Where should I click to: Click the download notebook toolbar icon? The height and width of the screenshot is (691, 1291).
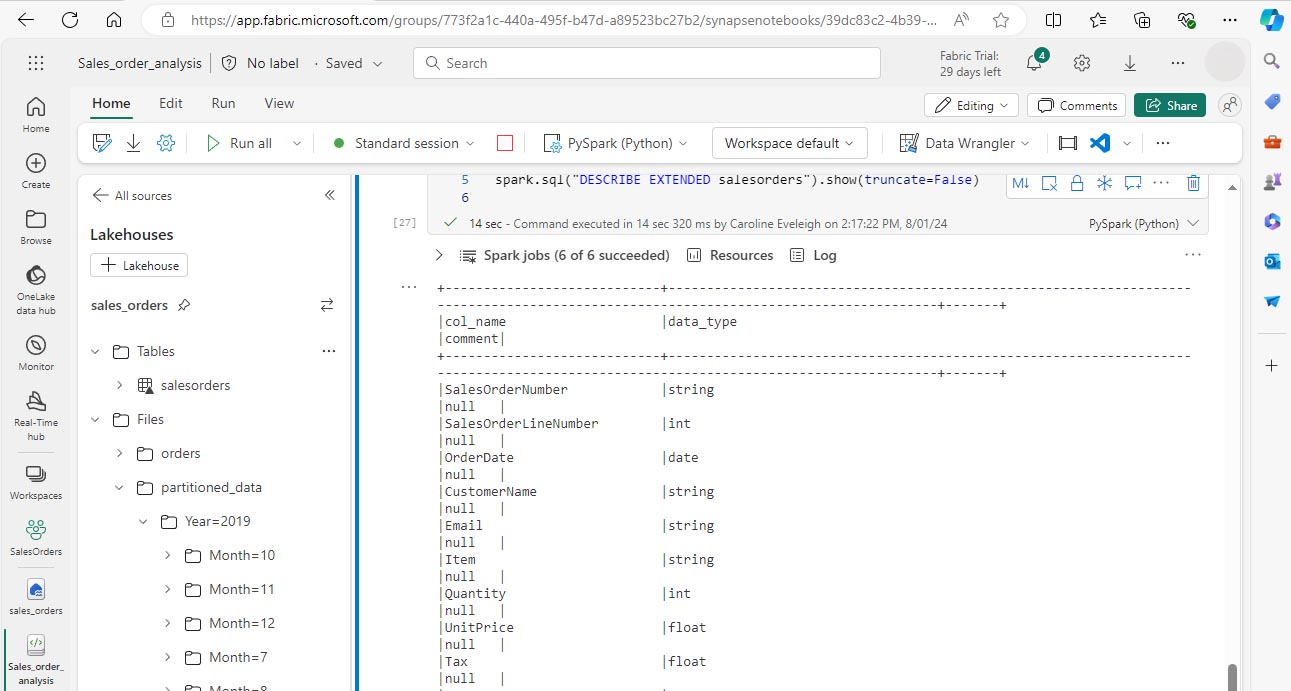133,143
